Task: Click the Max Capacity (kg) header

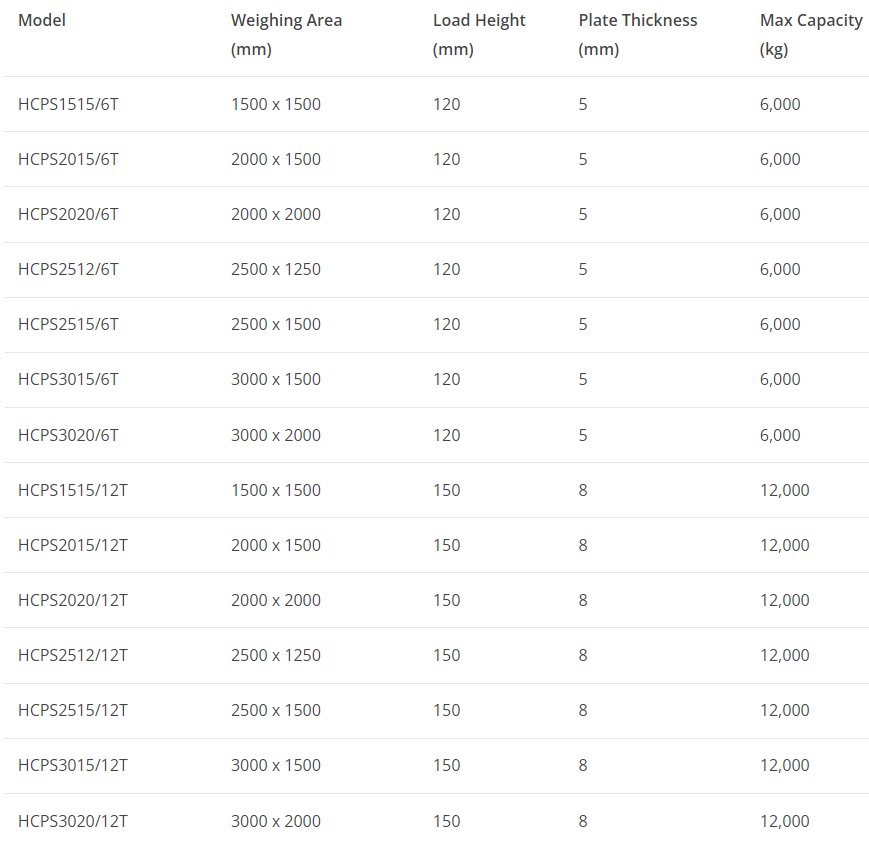Action: point(810,34)
